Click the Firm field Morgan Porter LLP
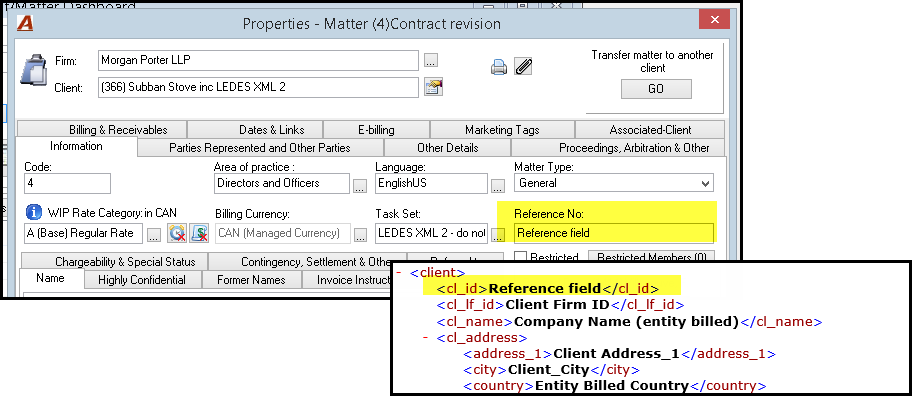919x401 pixels. (x=258, y=60)
